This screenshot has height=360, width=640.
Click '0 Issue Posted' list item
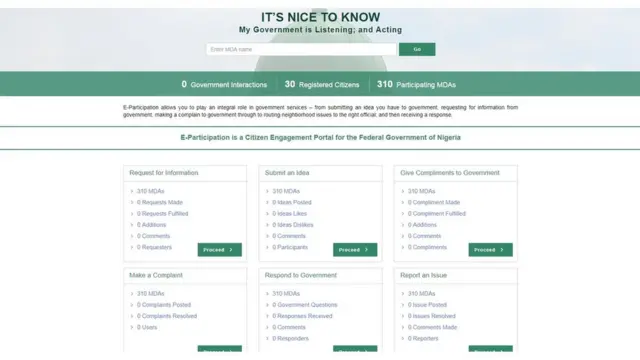[427, 305]
